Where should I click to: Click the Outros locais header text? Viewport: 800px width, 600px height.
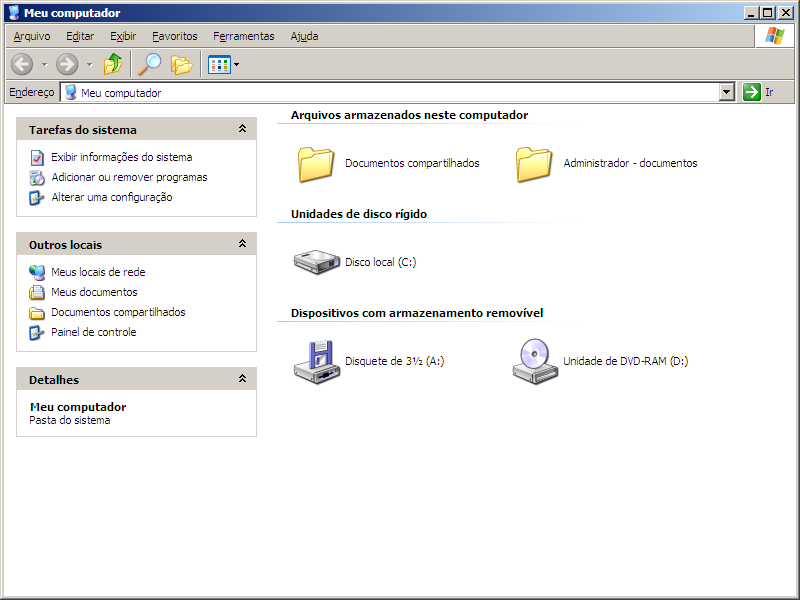coord(65,245)
